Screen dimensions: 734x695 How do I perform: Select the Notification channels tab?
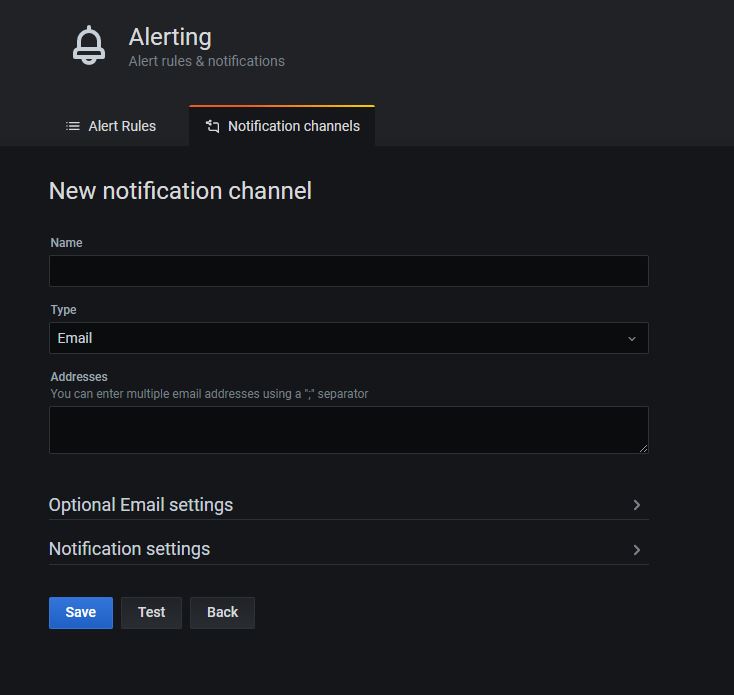[282, 126]
